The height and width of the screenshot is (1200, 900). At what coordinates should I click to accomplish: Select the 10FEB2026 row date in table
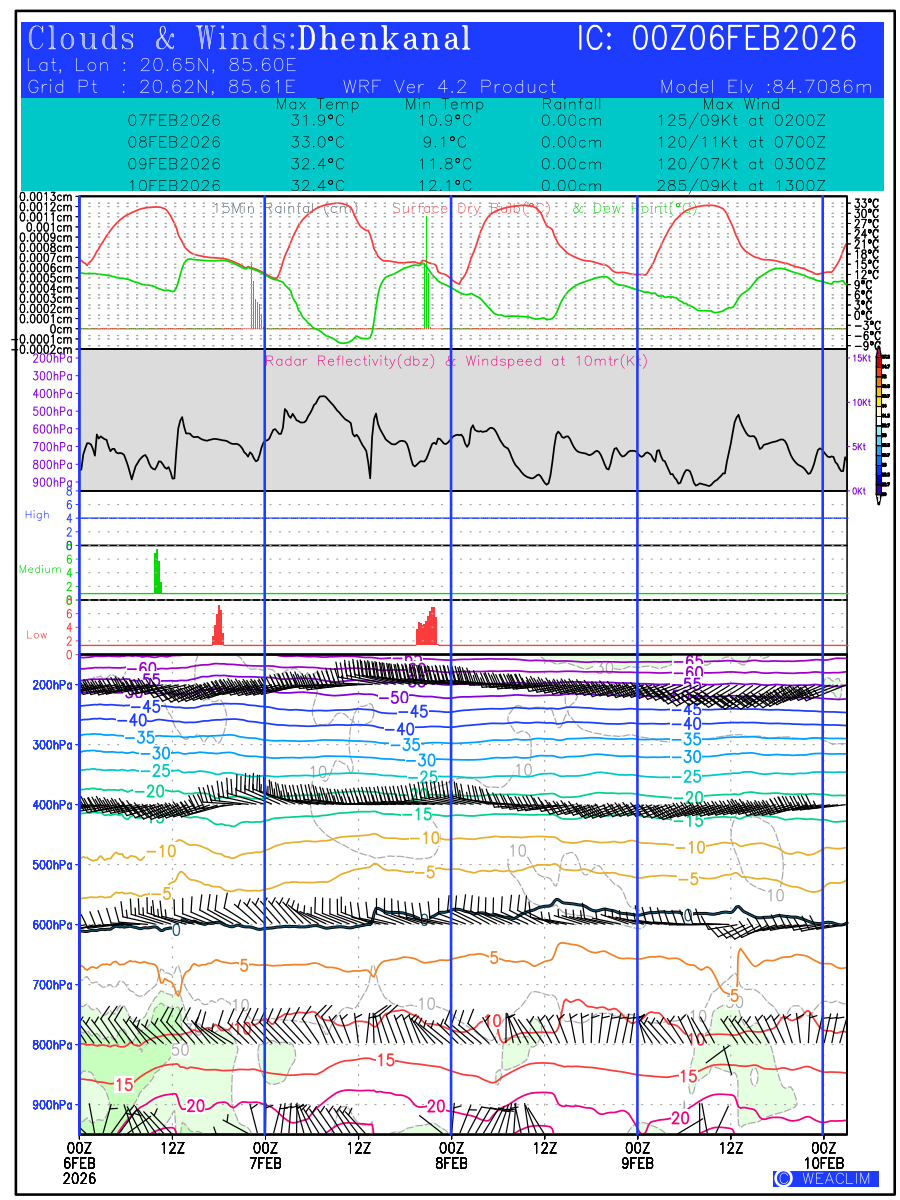174,185
